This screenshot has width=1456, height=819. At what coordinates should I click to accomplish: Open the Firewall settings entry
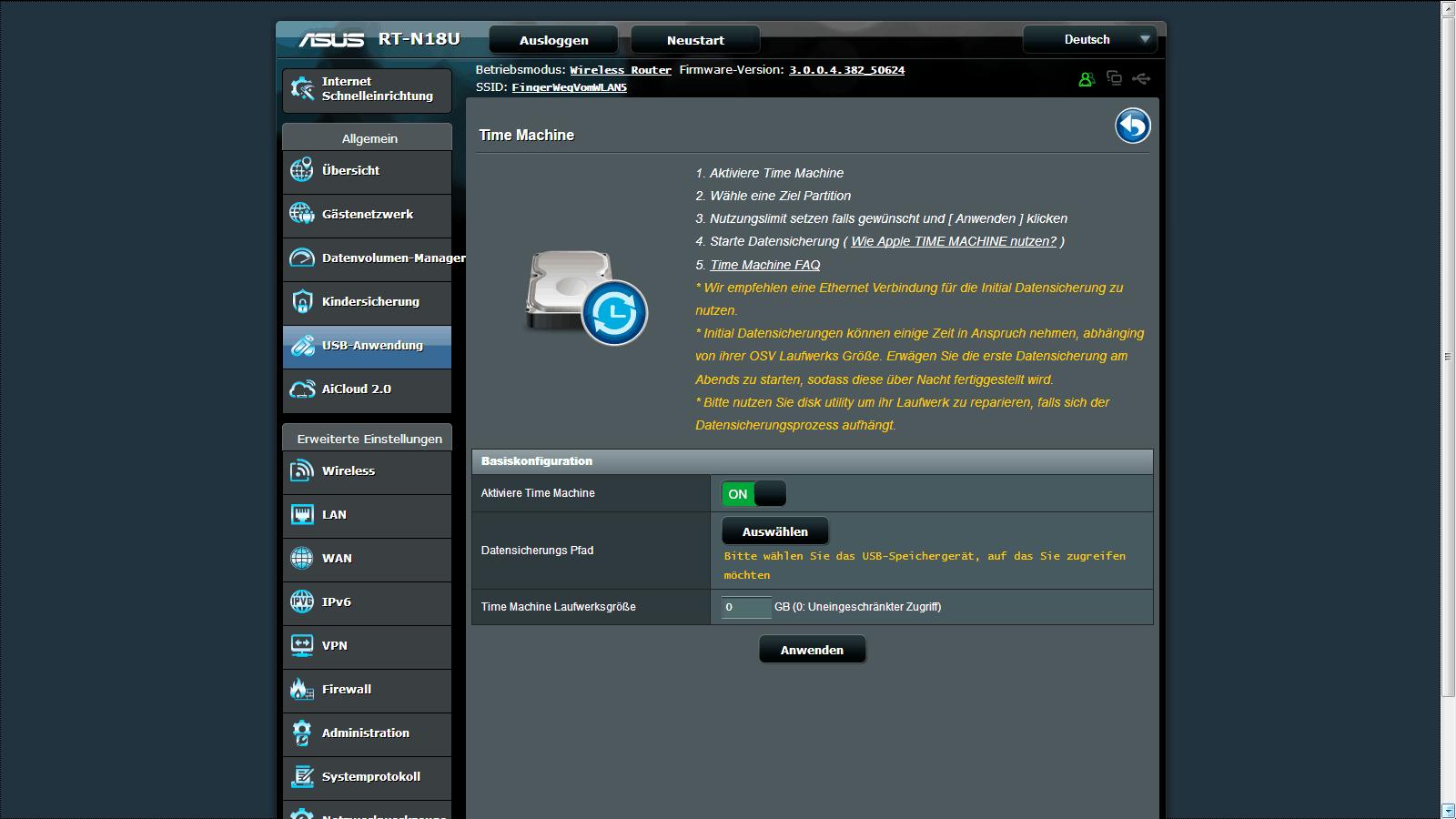[x=367, y=690]
